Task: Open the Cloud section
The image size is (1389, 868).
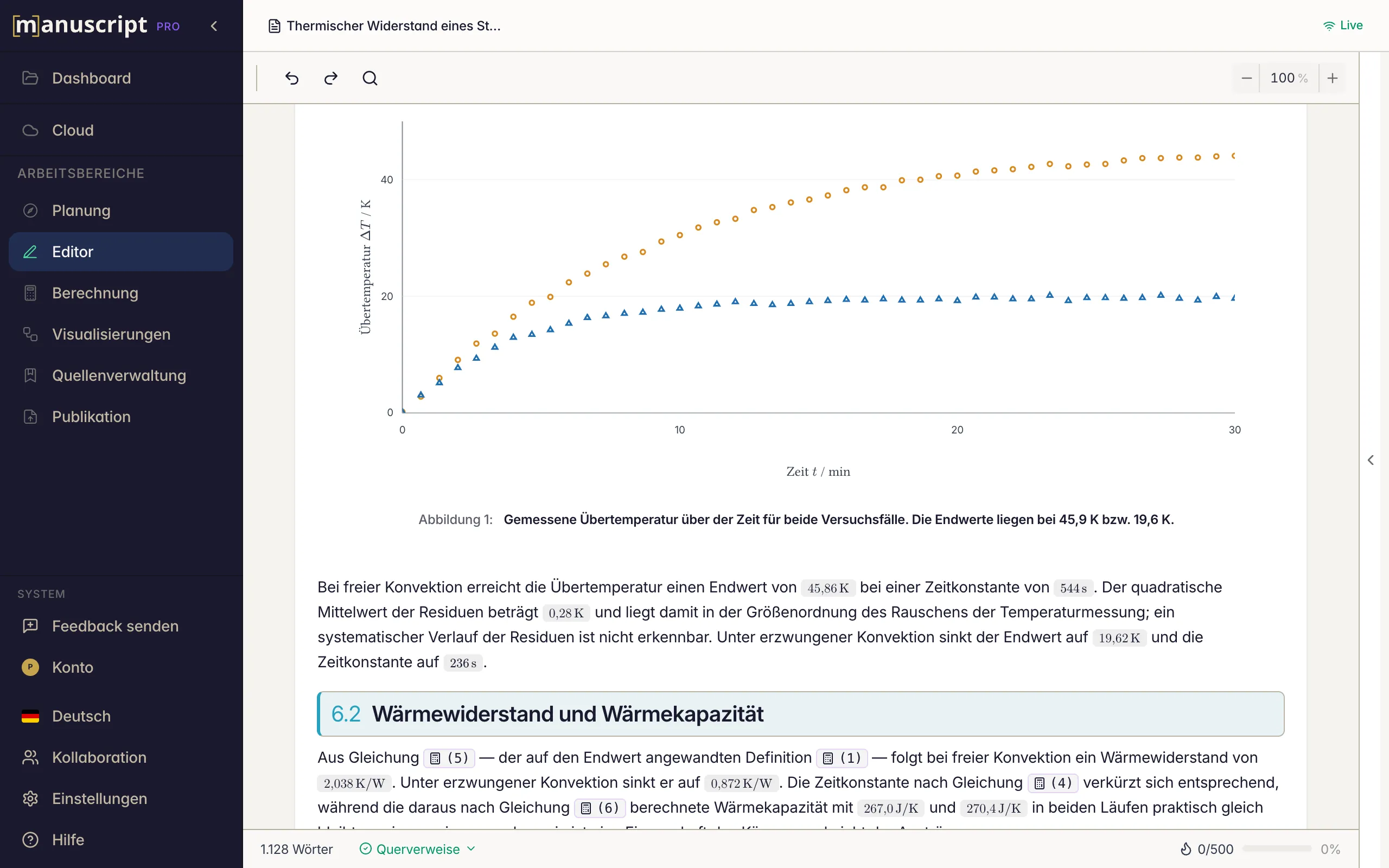Action: point(121,130)
